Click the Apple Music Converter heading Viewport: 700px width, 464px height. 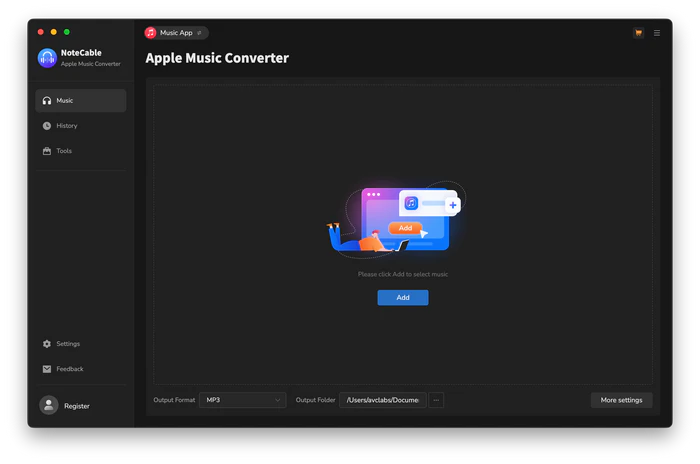217,58
